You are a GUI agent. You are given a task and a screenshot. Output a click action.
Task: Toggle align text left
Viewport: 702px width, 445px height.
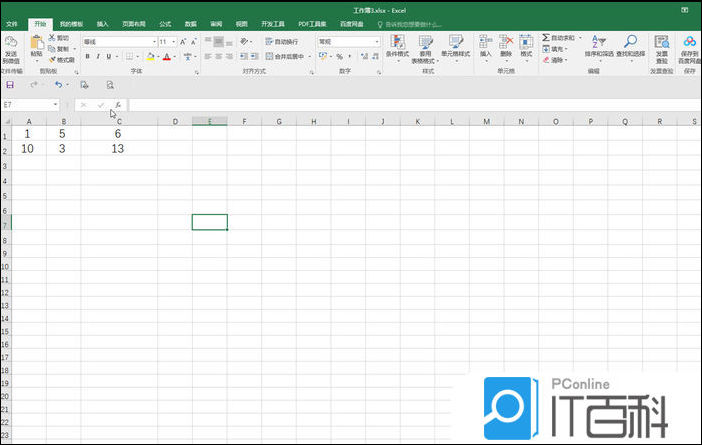pos(208,56)
